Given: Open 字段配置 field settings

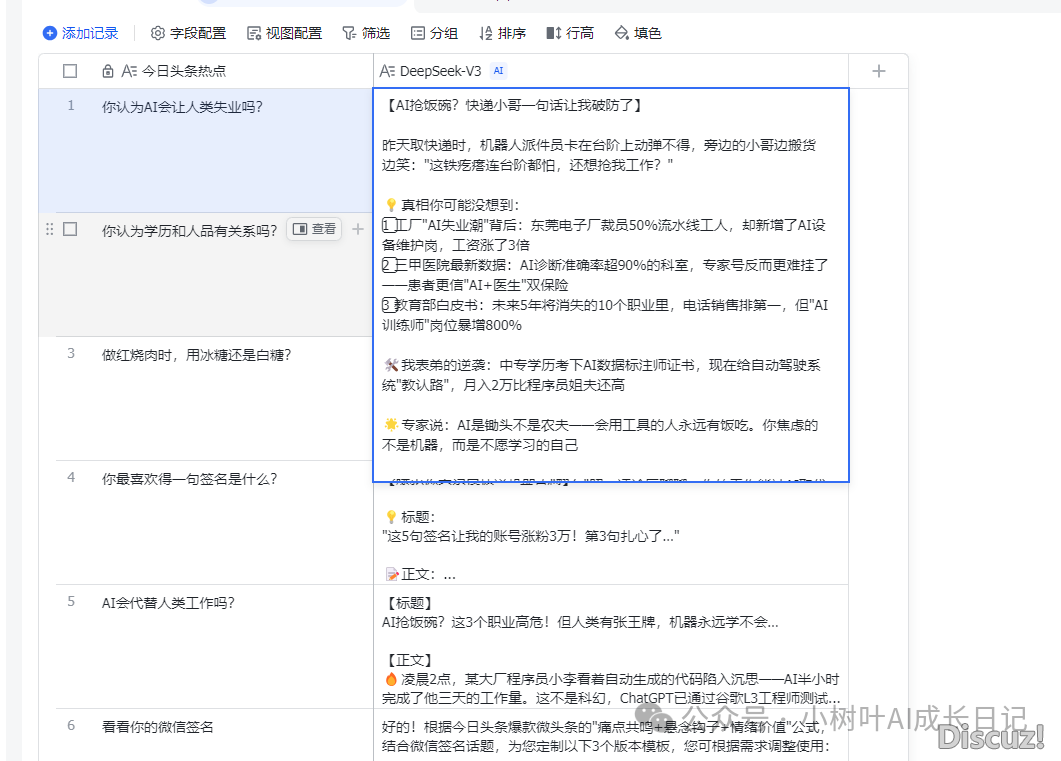Looking at the screenshot, I should pos(188,33).
